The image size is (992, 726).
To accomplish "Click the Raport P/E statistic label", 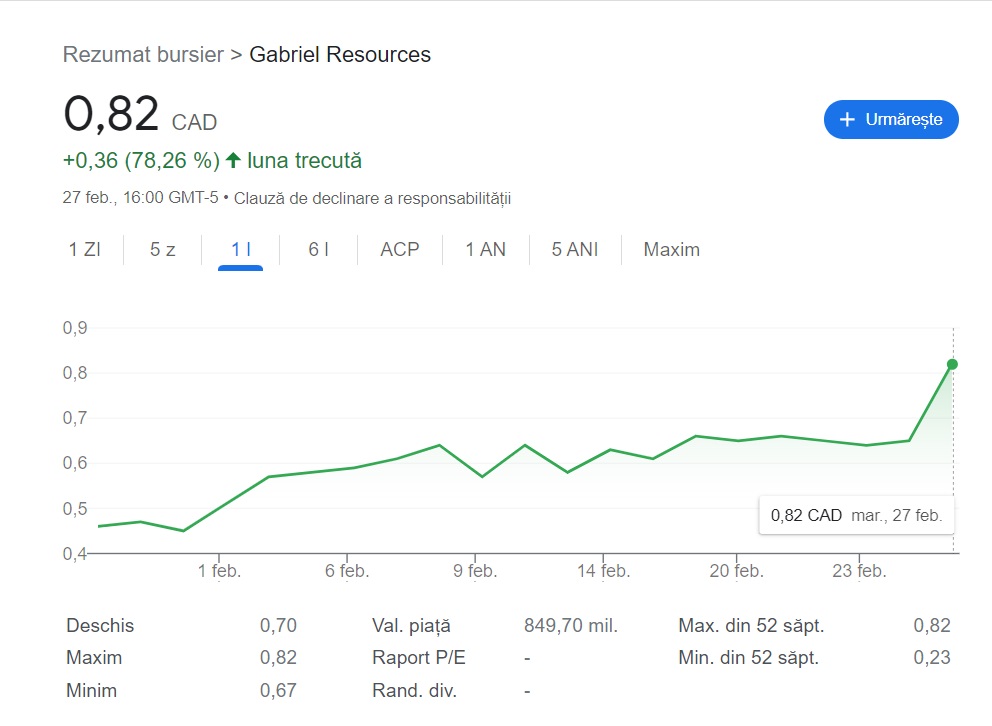I will coord(419,658).
